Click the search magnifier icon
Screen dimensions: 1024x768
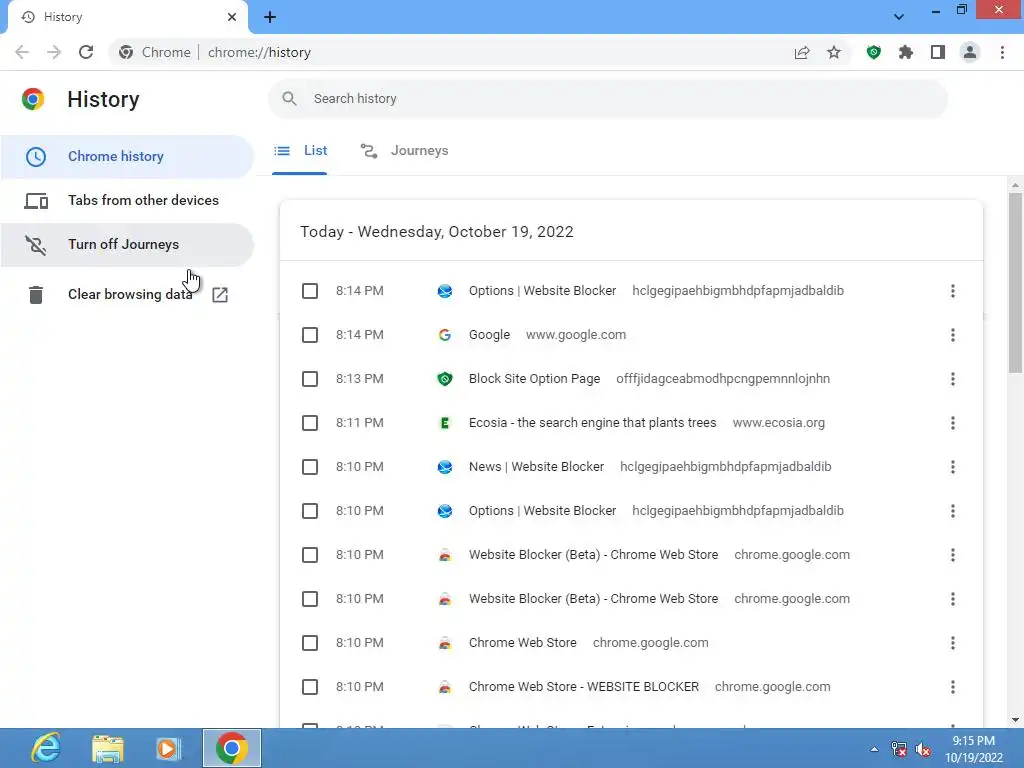click(x=289, y=99)
